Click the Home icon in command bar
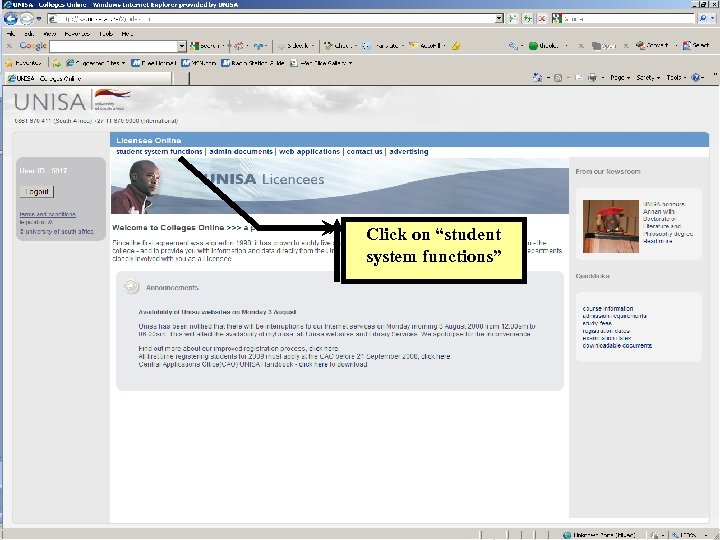Image resolution: width=720 pixels, height=540 pixels. pyautogui.click(x=537, y=78)
